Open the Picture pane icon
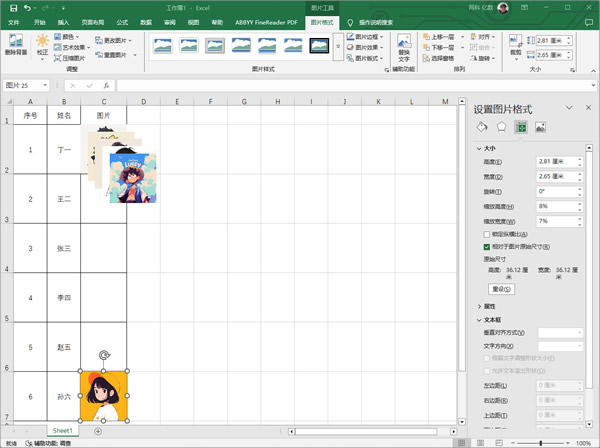The image size is (600, 448). [x=540, y=127]
